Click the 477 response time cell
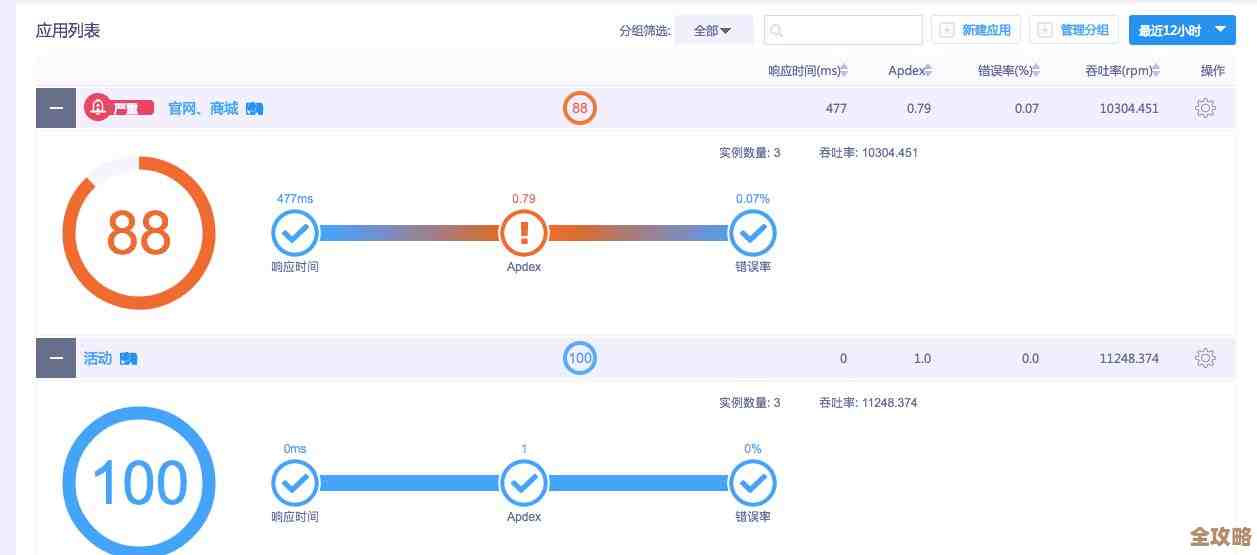This screenshot has width=1257, height=555. point(836,108)
